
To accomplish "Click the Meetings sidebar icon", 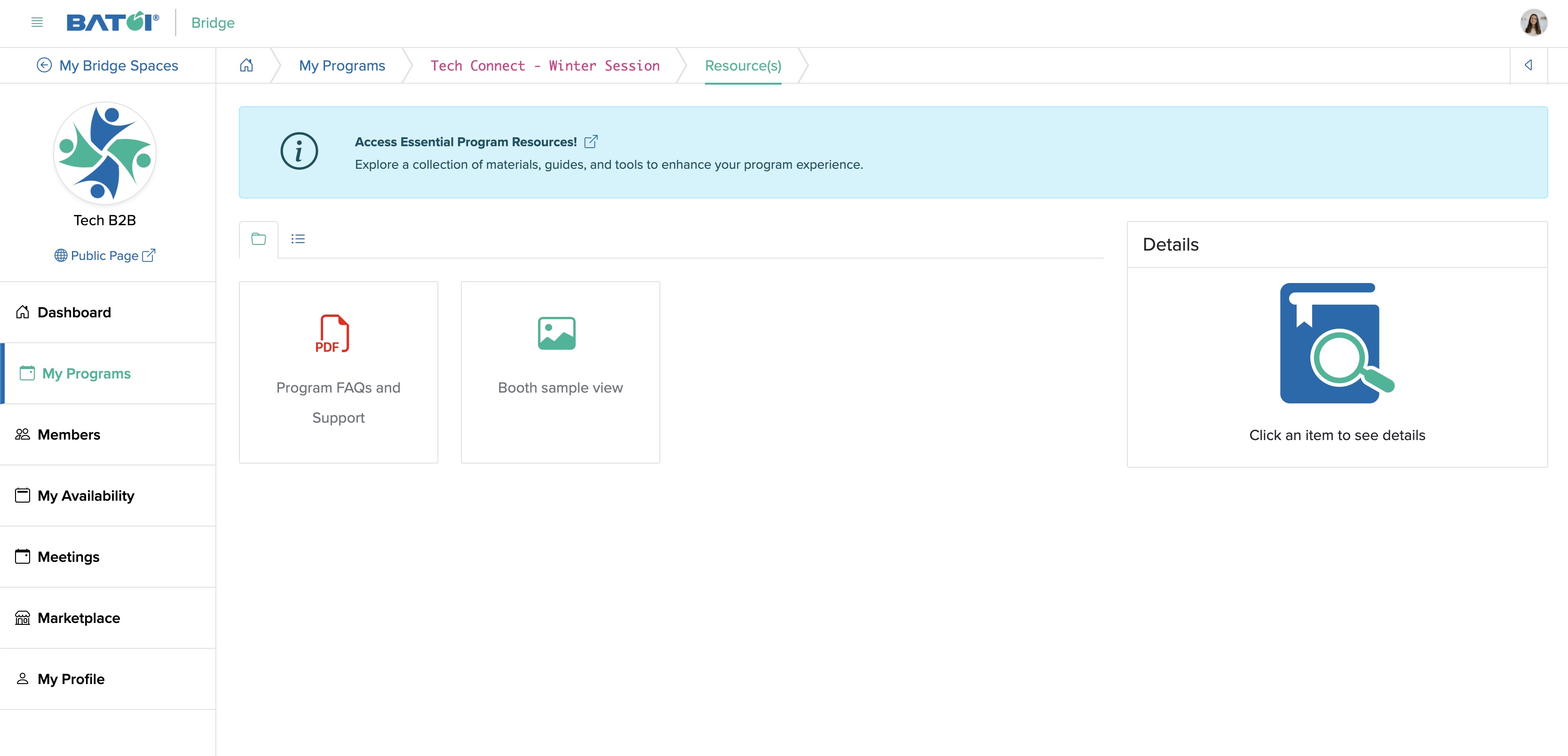I will (x=22, y=556).
